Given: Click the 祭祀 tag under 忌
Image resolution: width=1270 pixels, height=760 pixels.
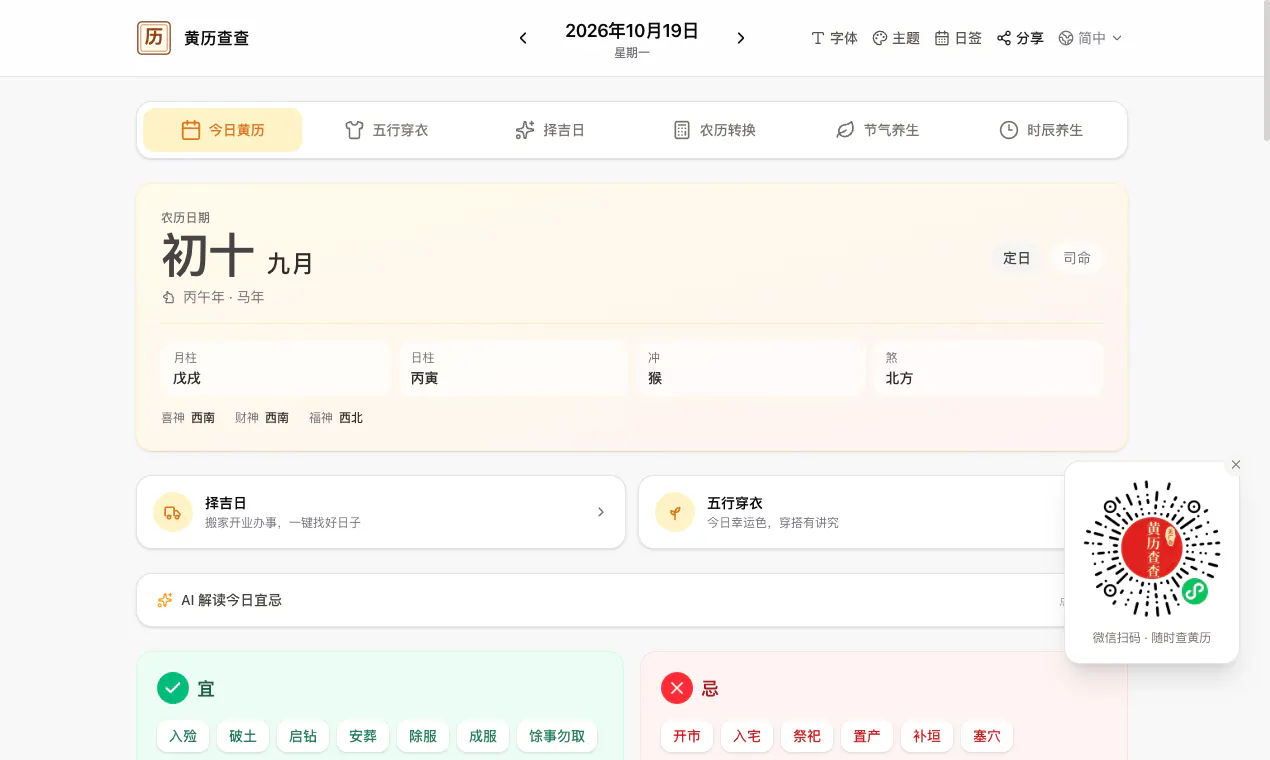Looking at the screenshot, I should [807, 736].
